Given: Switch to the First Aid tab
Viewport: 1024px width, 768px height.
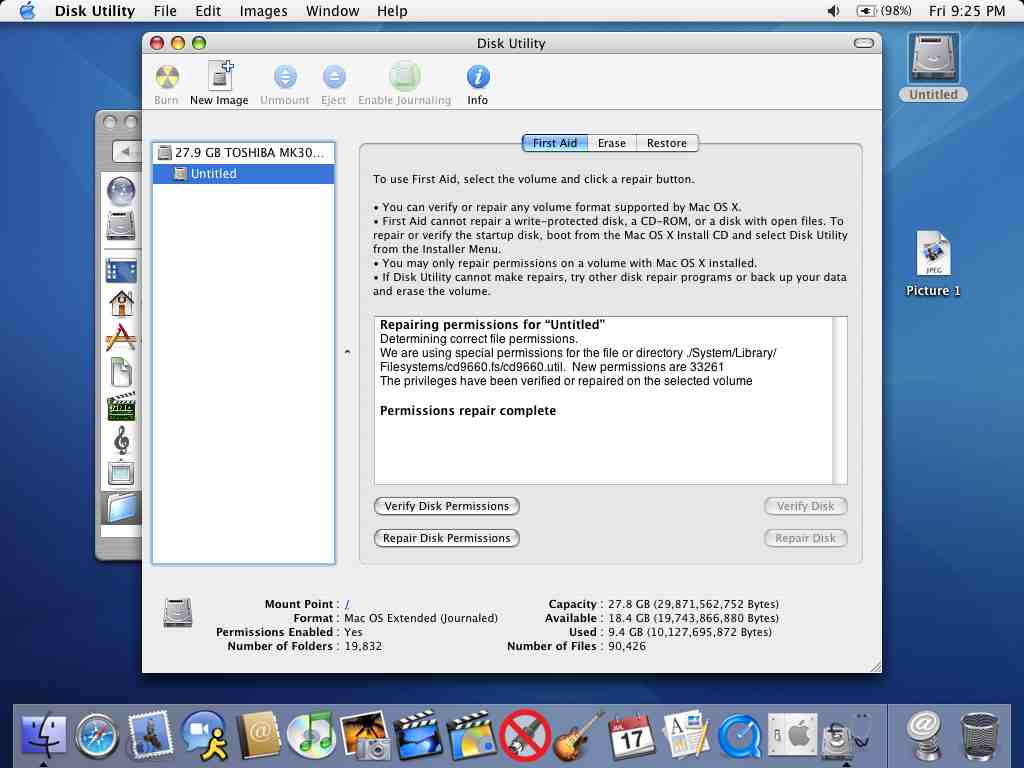Looking at the screenshot, I should 555,143.
